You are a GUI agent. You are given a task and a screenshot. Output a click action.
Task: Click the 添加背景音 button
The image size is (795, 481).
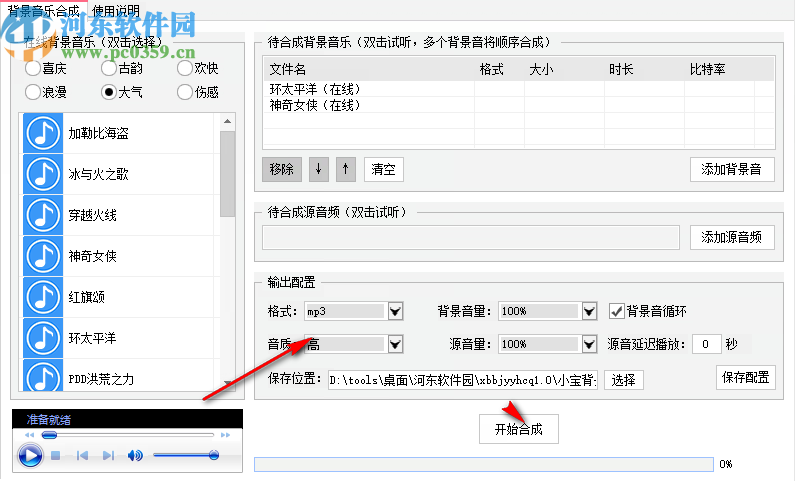point(732,169)
